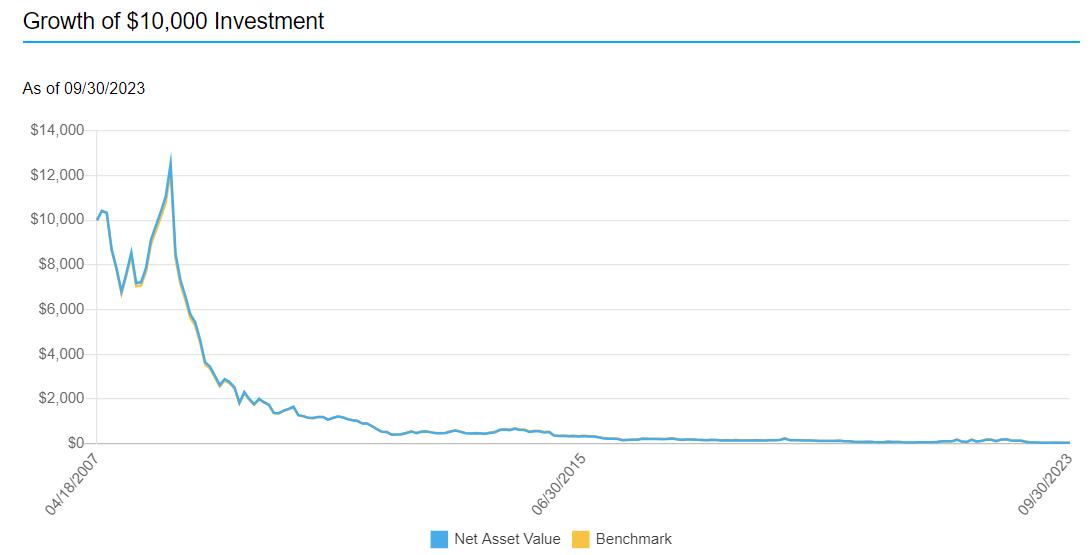Toggle the Benchmark series legend label
This screenshot has height=555, width=1091.
(633, 539)
